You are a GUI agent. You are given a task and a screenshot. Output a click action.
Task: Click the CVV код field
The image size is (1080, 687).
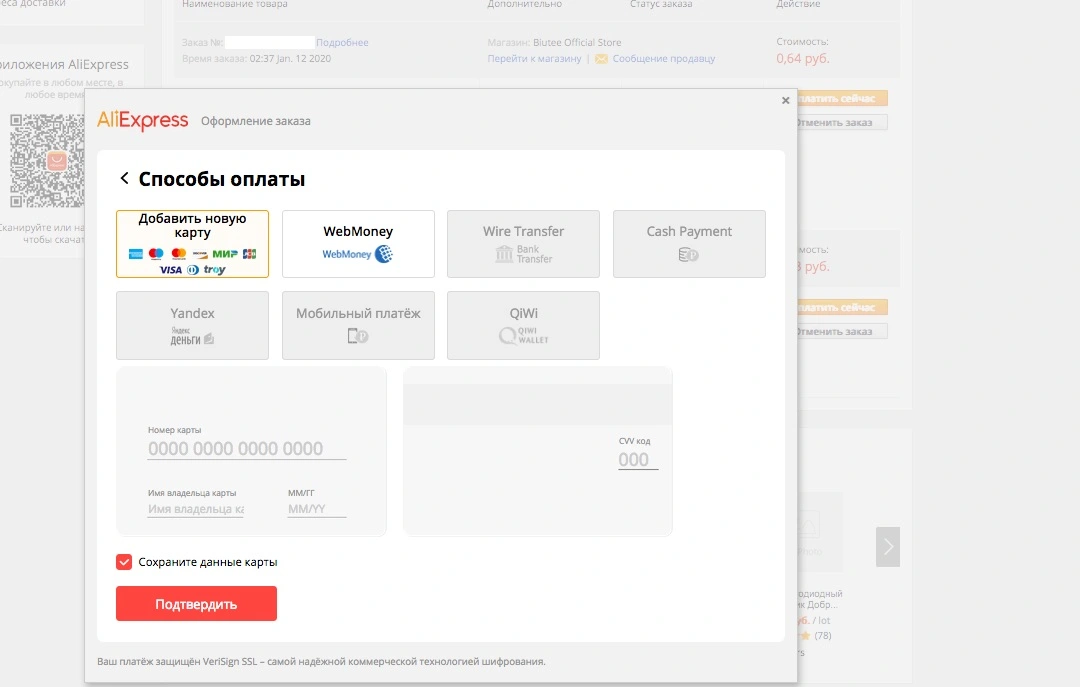(x=638, y=460)
